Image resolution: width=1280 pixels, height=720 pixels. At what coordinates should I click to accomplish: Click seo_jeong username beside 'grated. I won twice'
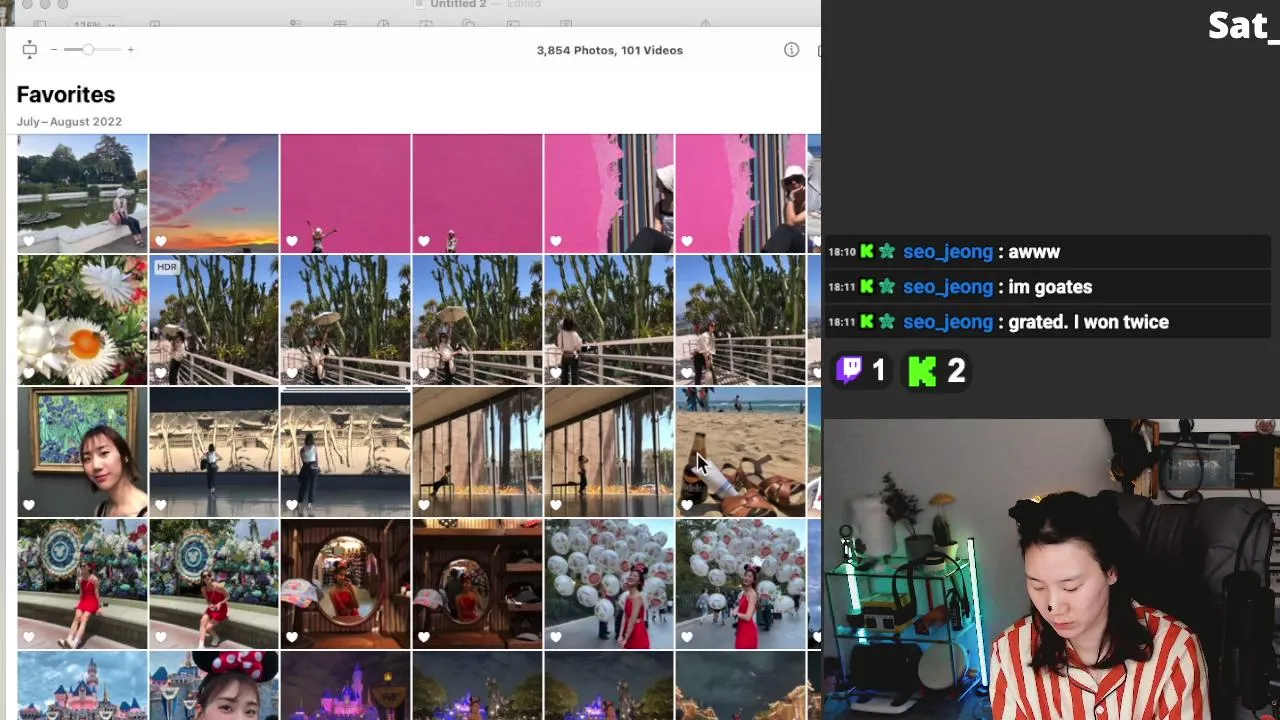(x=948, y=322)
